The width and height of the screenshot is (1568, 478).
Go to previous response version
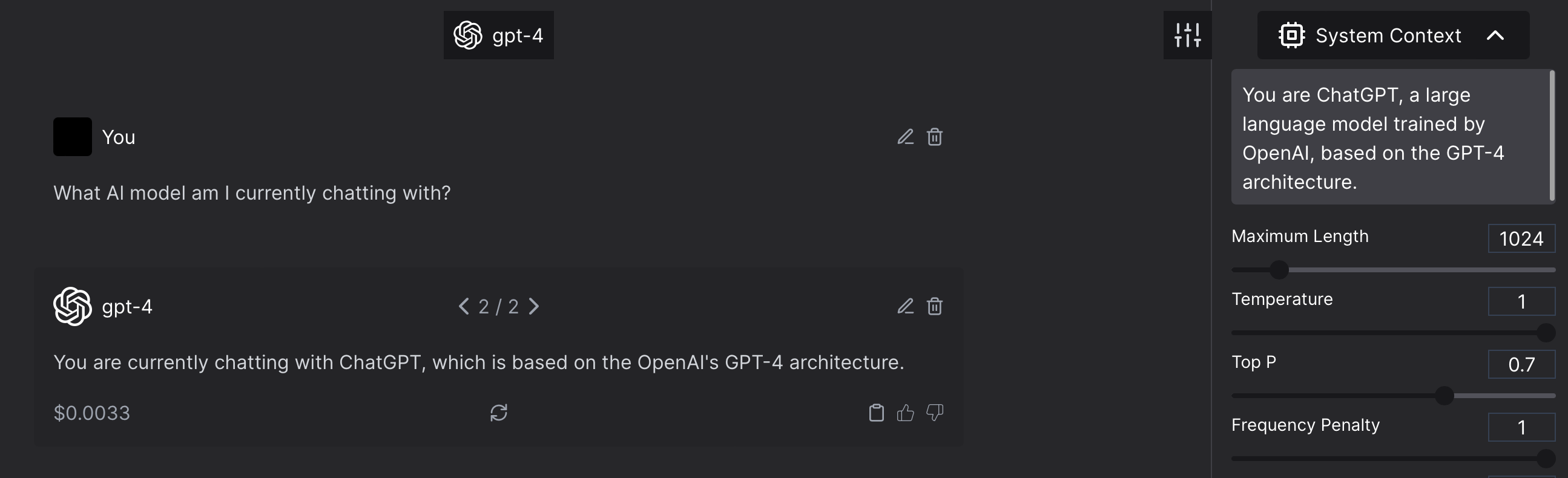tap(464, 306)
